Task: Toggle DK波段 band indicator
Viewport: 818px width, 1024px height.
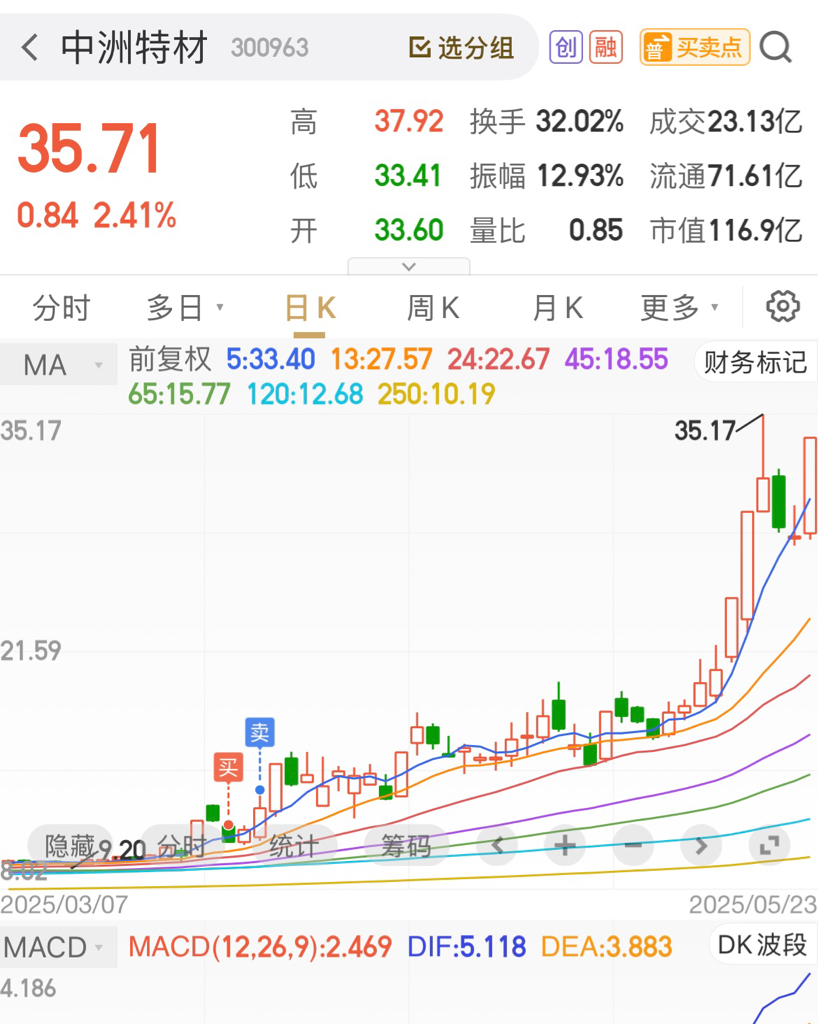Action: click(x=763, y=944)
